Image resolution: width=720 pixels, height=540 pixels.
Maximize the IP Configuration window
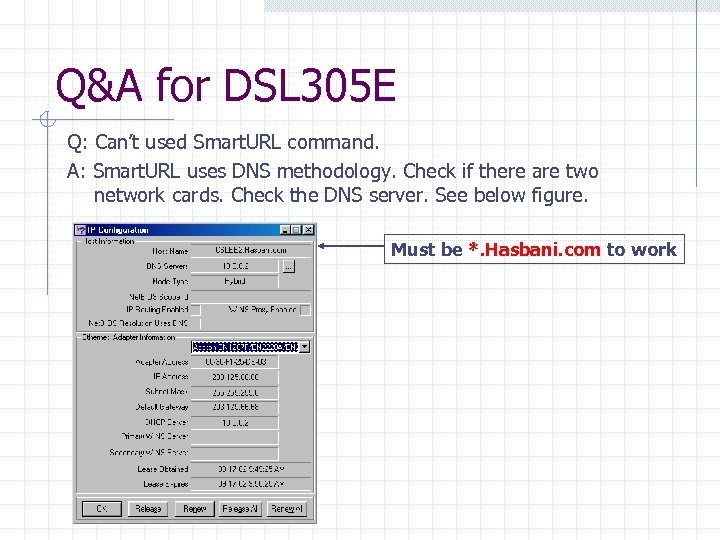(x=296, y=230)
